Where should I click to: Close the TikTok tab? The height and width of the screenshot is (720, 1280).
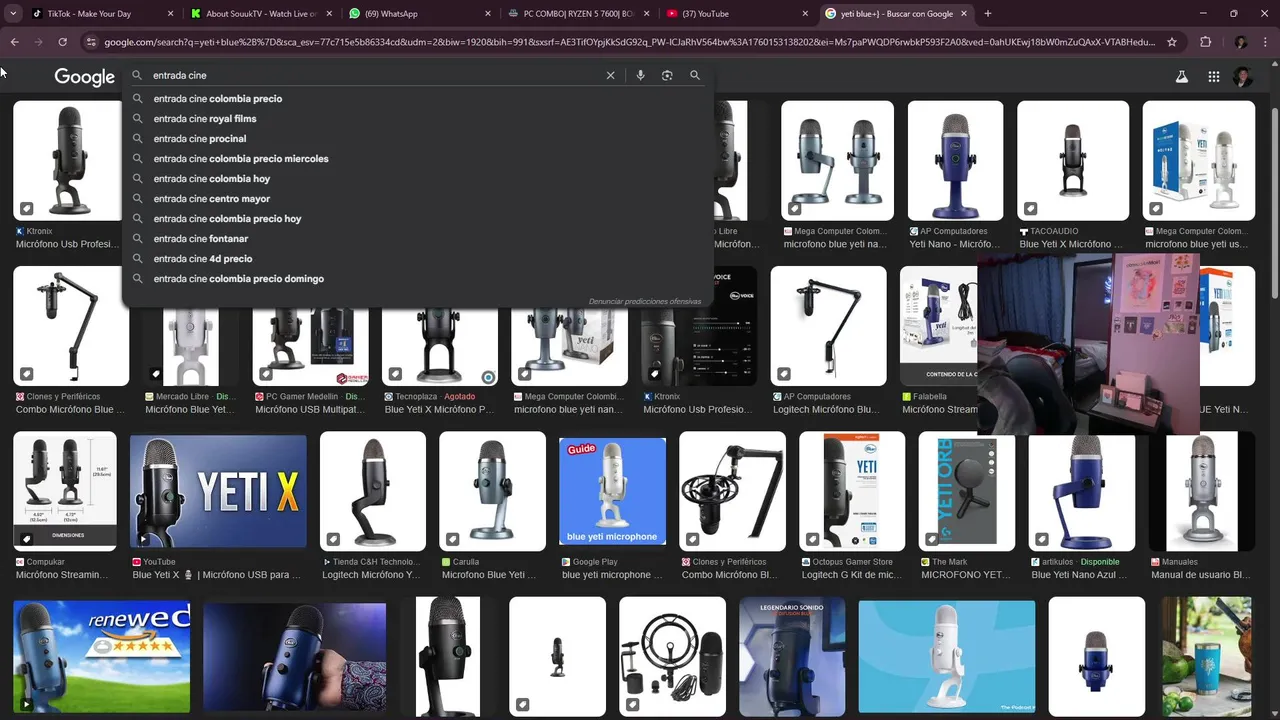coord(170,14)
